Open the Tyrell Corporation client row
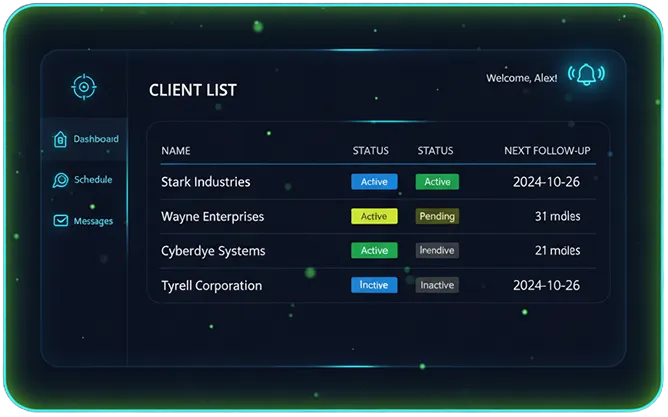This screenshot has width=668, height=417. coord(211,285)
